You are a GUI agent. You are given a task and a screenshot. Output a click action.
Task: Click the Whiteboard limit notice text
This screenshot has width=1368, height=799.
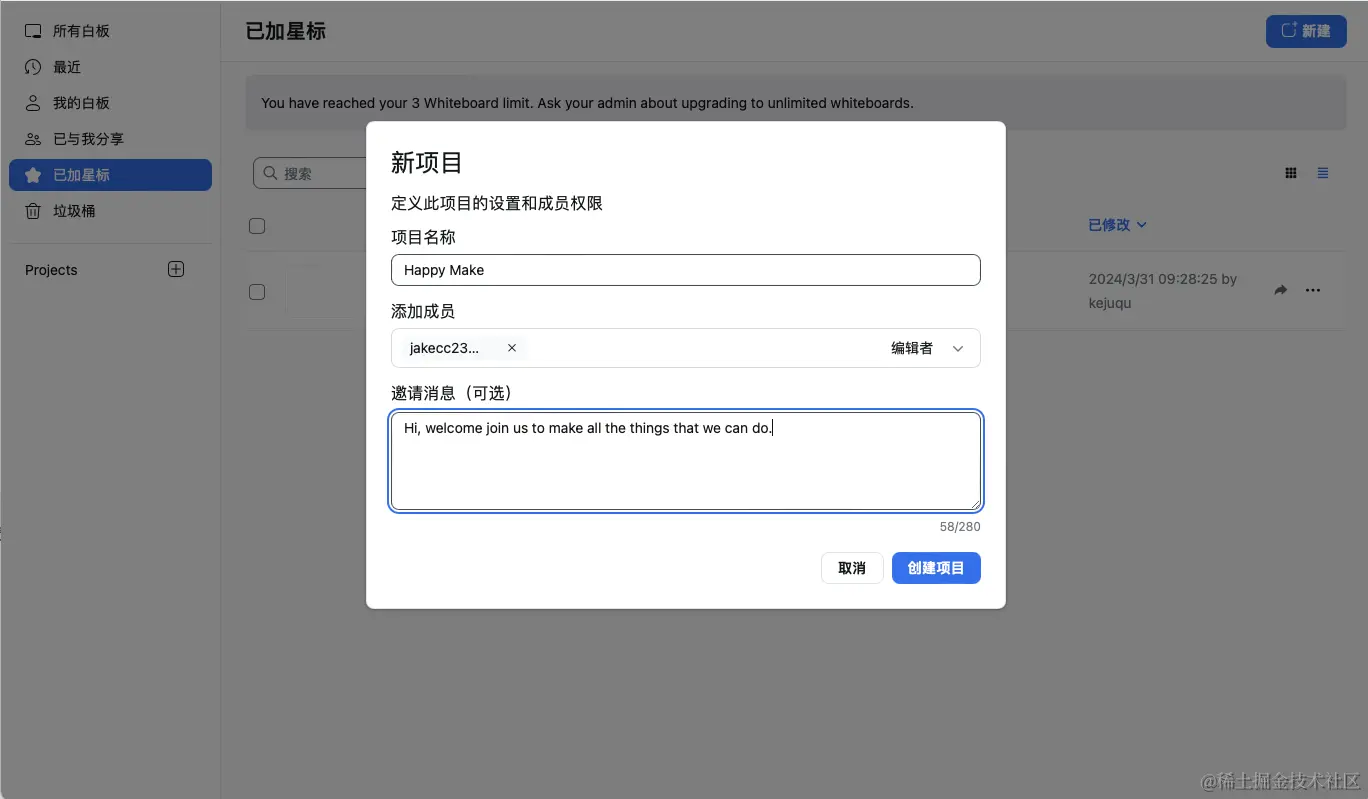(x=587, y=103)
